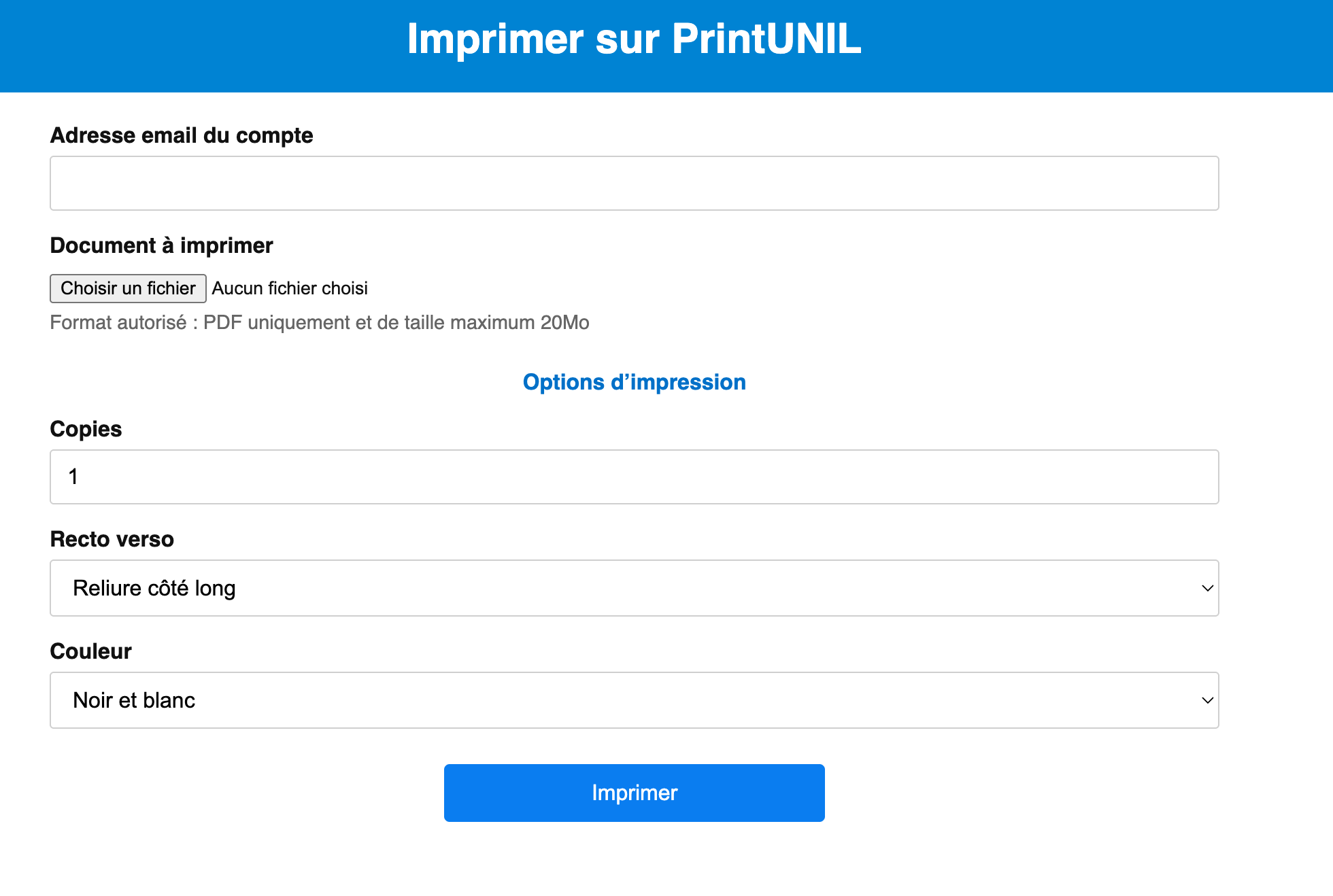Viewport: 1333px width, 896px height.
Task: Click the PDF format hint text
Action: 320,322
